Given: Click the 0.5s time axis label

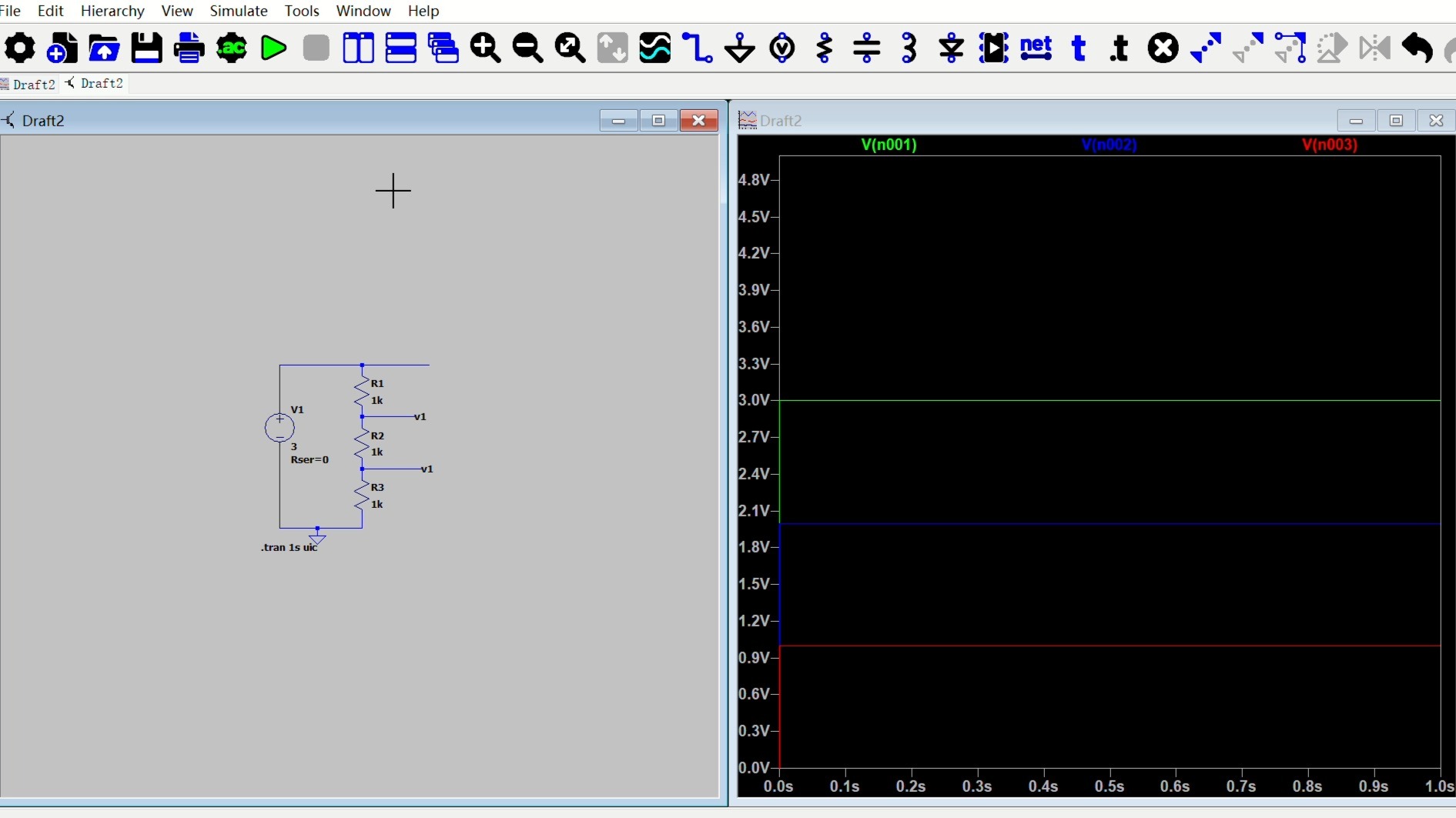Looking at the screenshot, I should (1110, 786).
